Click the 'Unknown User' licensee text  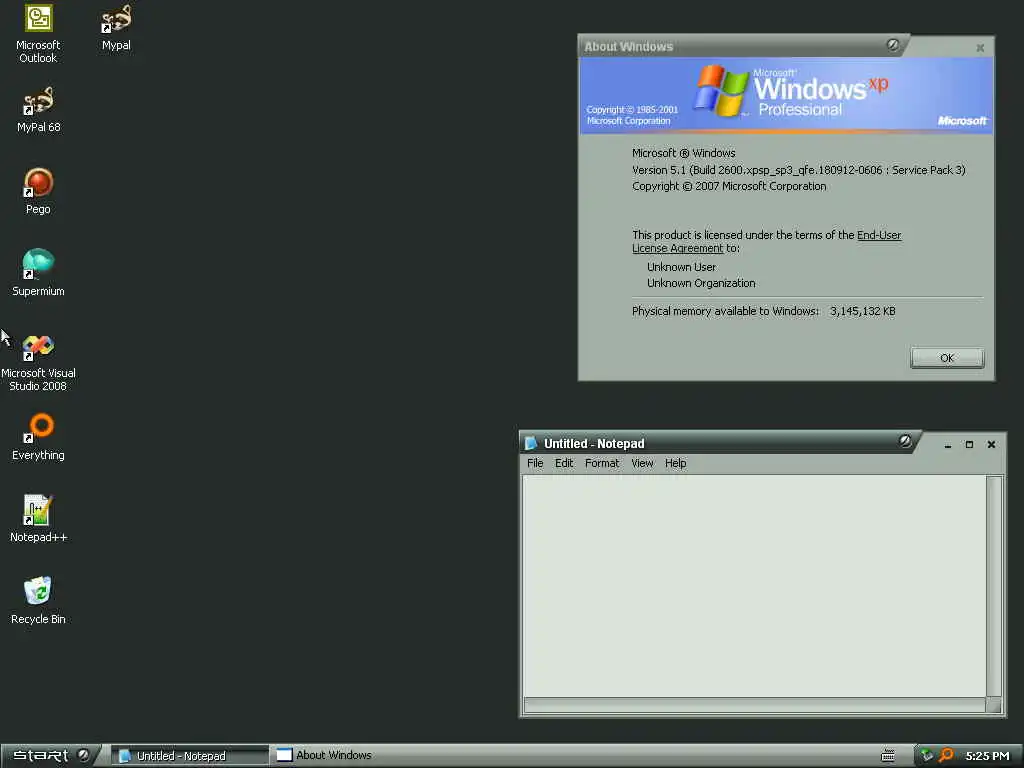pyautogui.click(x=681, y=267)
